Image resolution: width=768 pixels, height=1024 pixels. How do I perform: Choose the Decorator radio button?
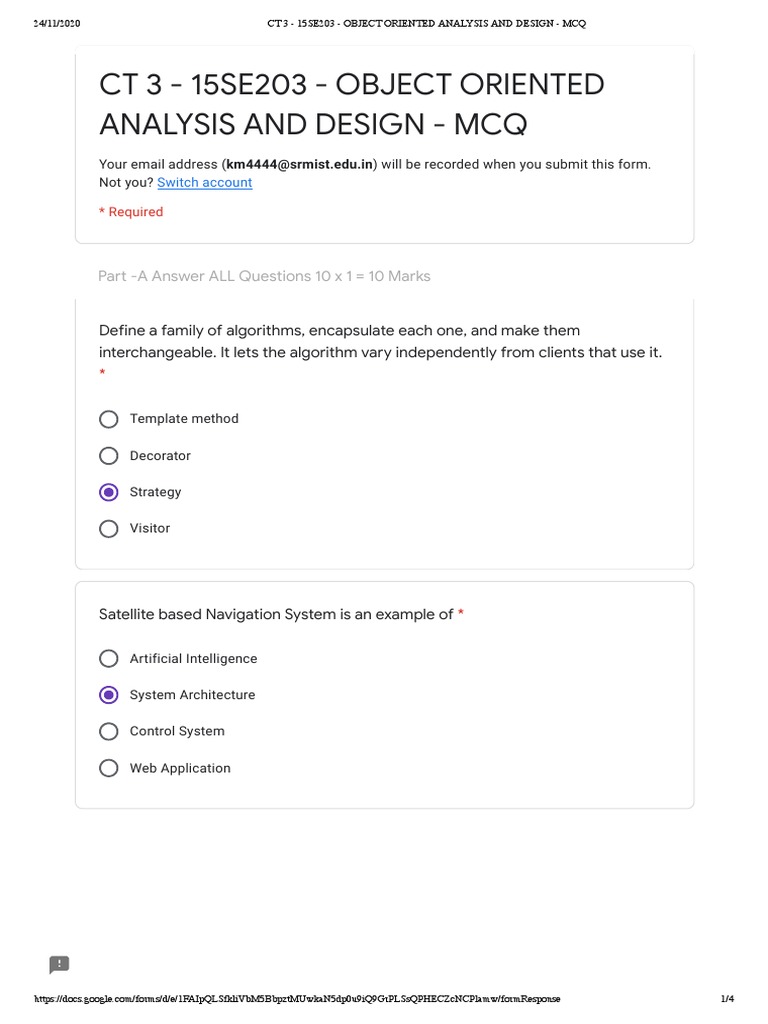(109, 456)
